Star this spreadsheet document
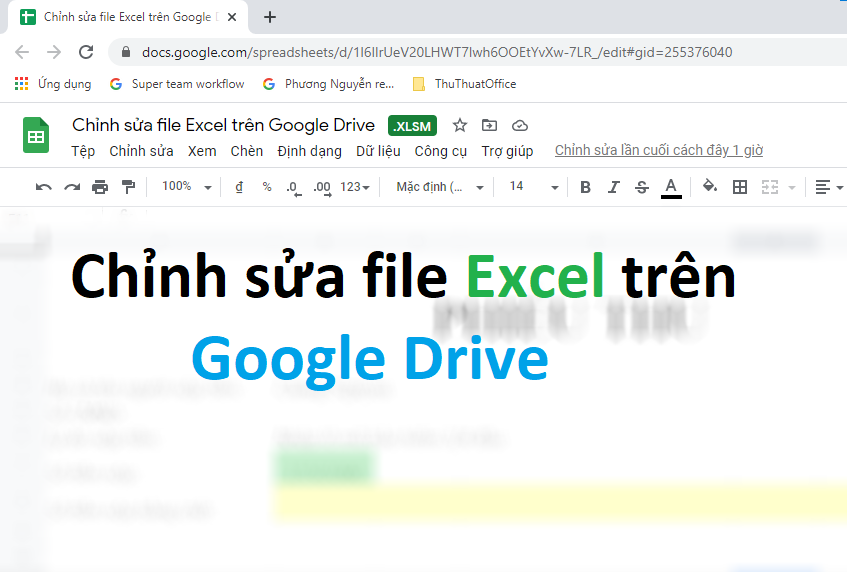This screenshot has height=572, width=847. (x=460, y=125)
